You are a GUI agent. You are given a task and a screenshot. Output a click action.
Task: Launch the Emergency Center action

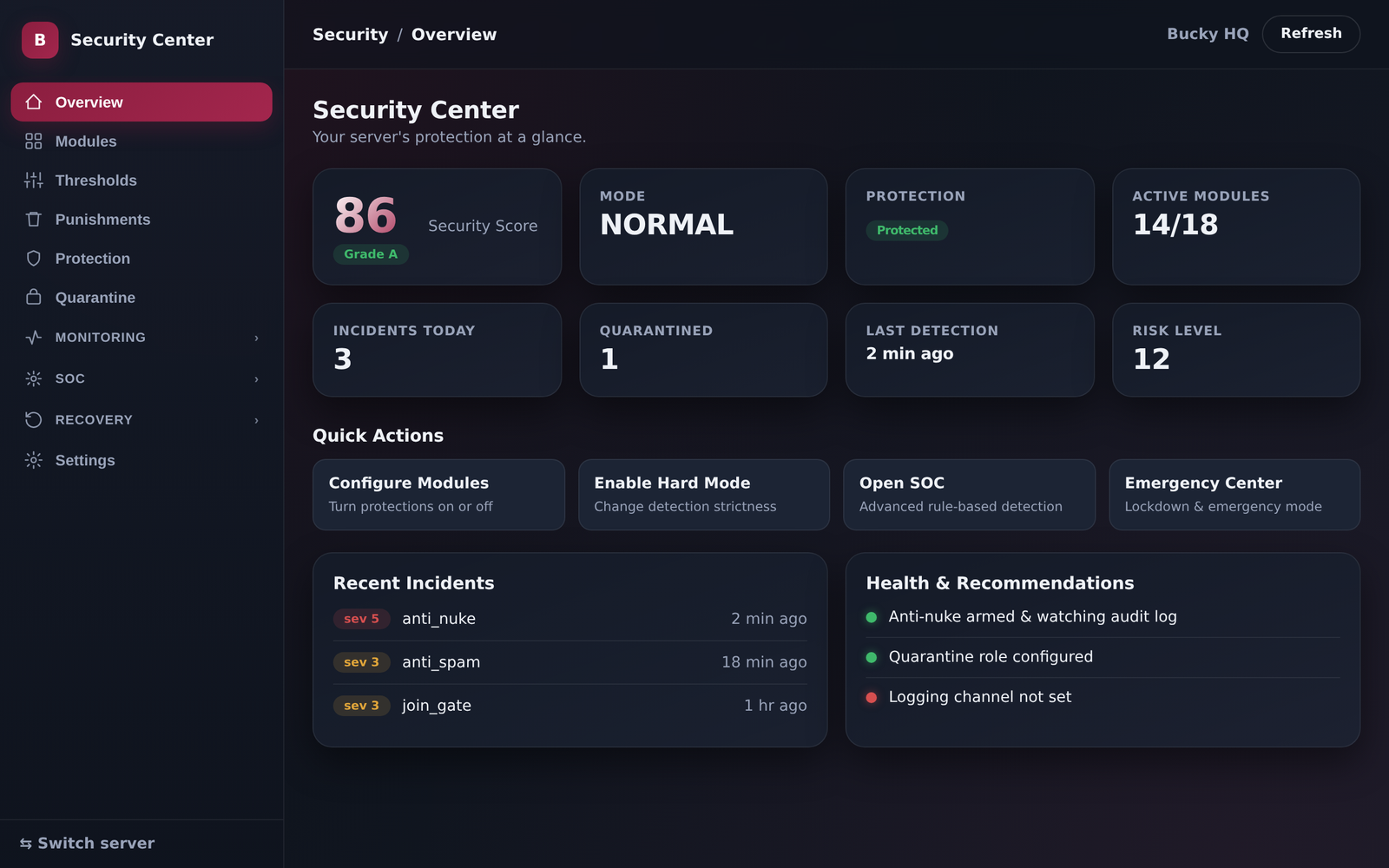(1234, 495)
